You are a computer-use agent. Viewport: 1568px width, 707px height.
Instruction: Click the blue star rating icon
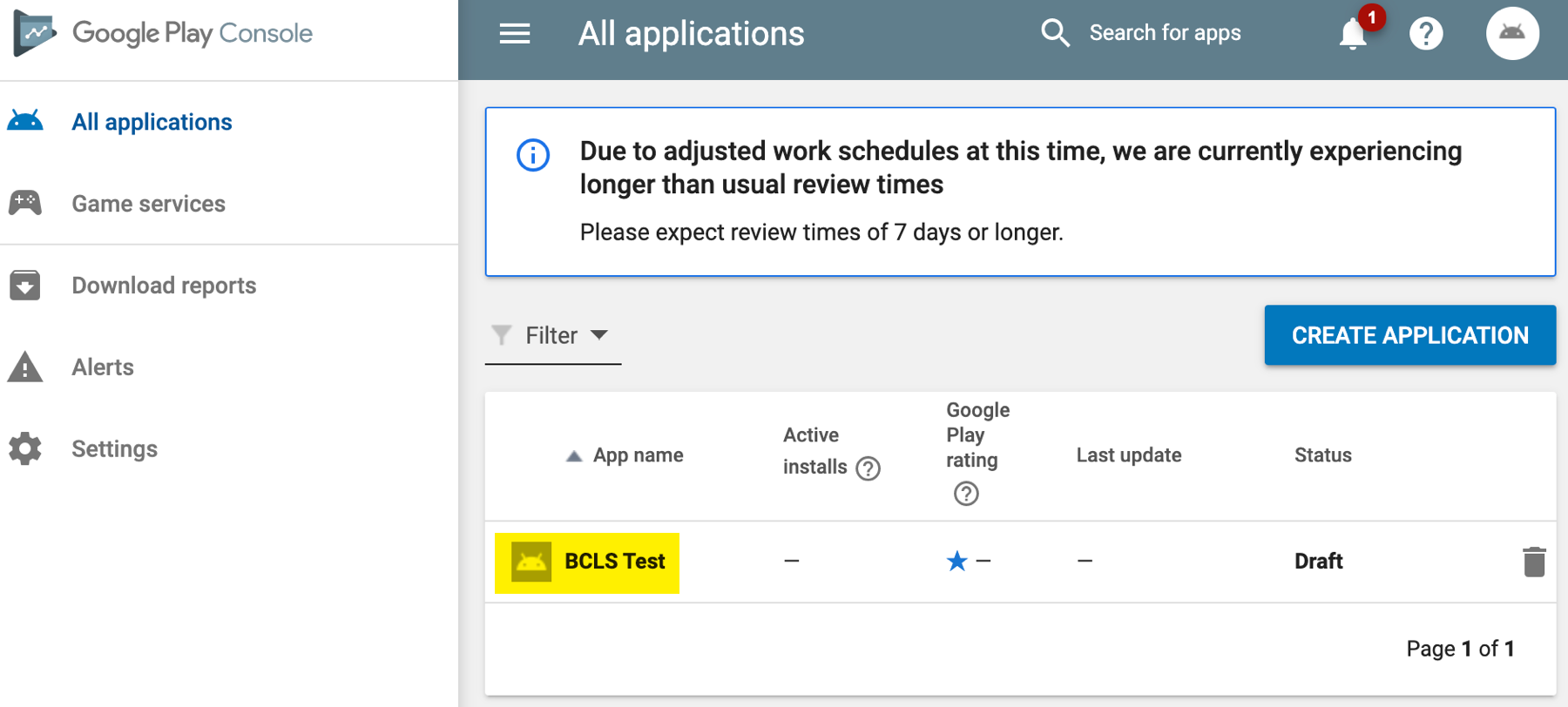pyautogui.click(x=956, y=561)
